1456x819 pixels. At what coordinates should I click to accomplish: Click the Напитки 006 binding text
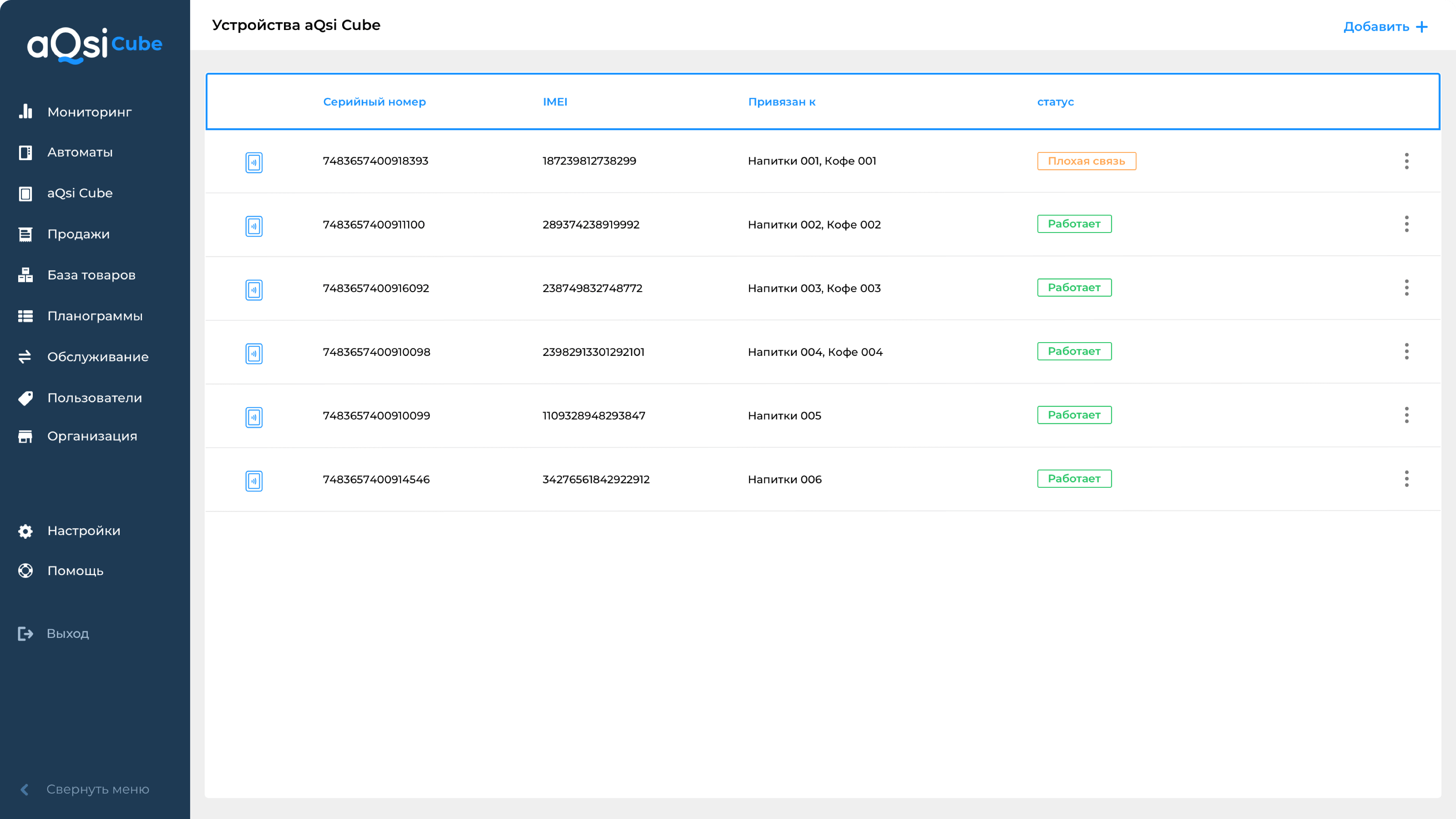(x=785, y=480)
